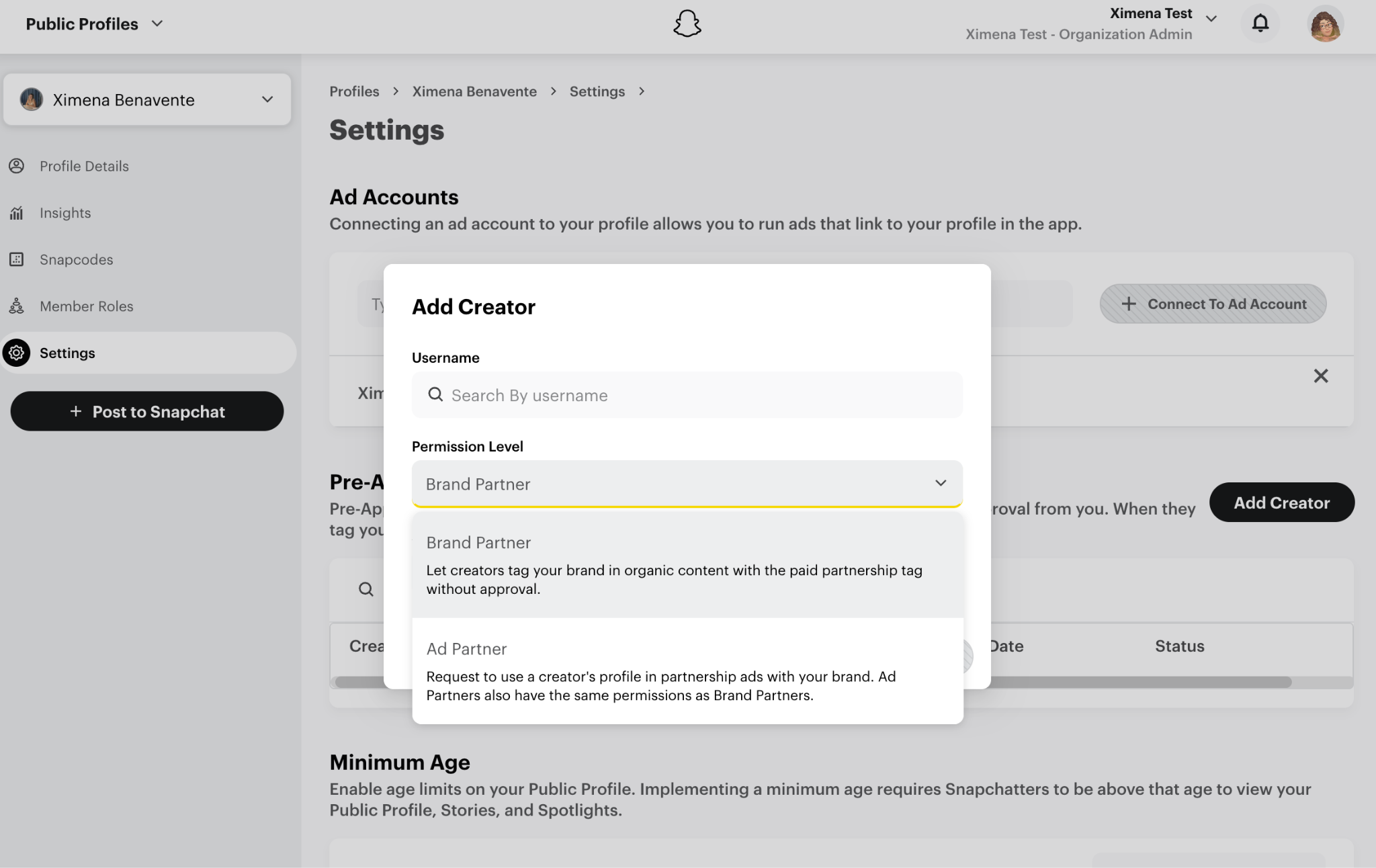The image size is (1376, 868).
Task: Open Insights in the sidebar
Action: coord(65,213)
